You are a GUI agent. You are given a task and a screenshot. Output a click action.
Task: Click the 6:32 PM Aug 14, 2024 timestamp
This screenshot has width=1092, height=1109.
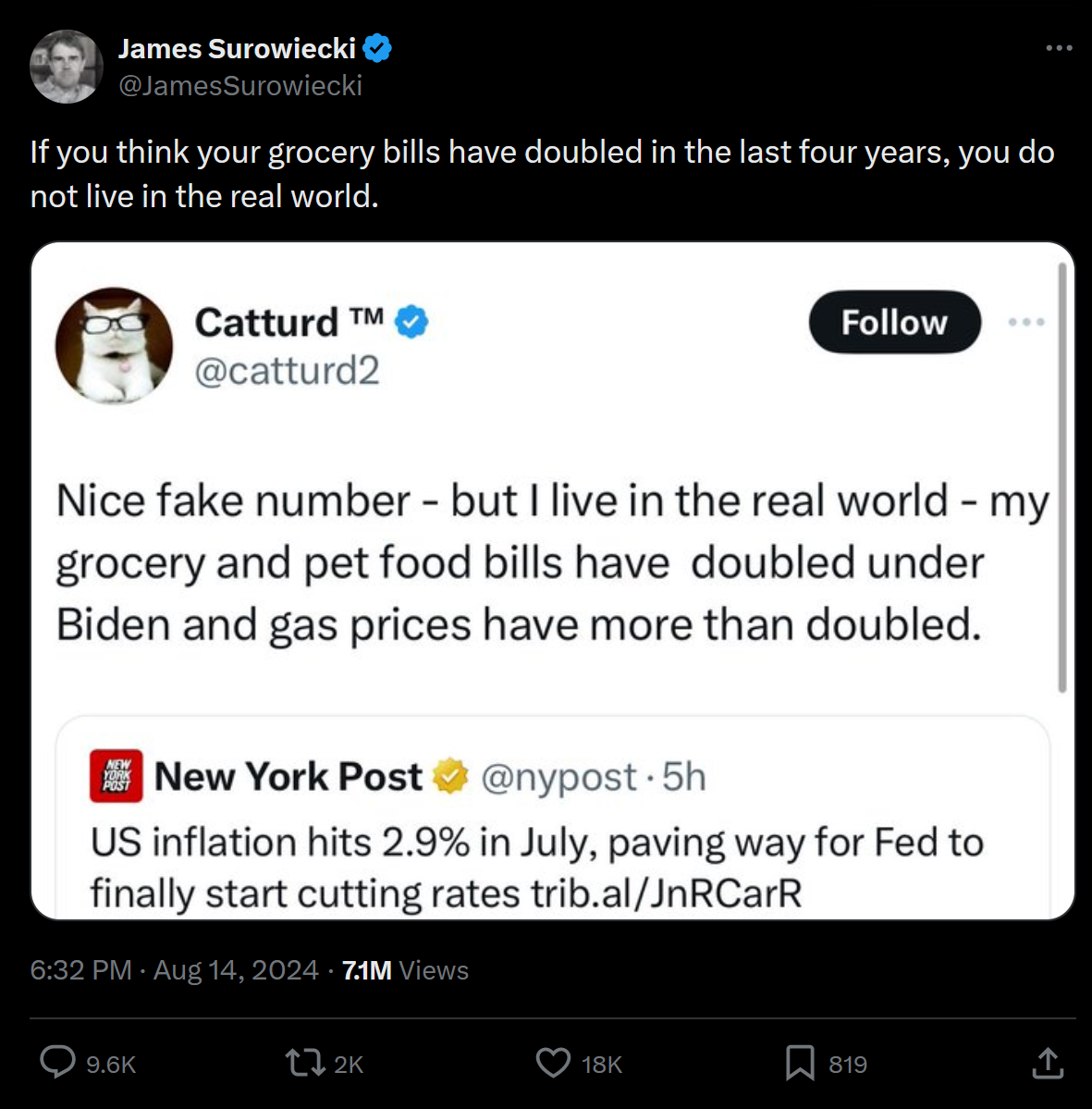pyautogui.click(x=174, y=969)
